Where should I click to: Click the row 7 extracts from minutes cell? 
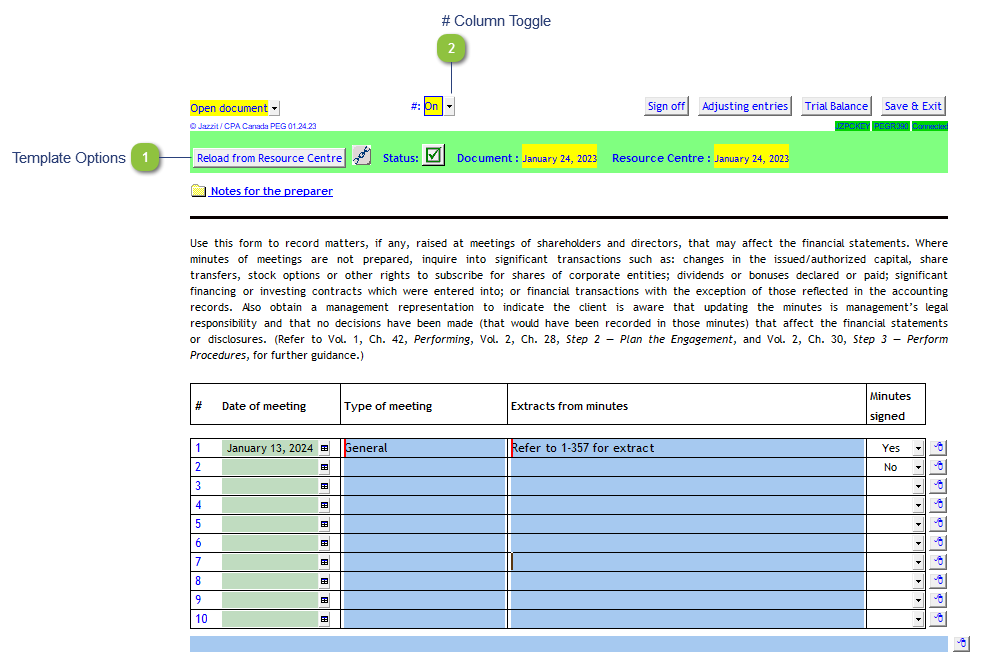[688, 562]
